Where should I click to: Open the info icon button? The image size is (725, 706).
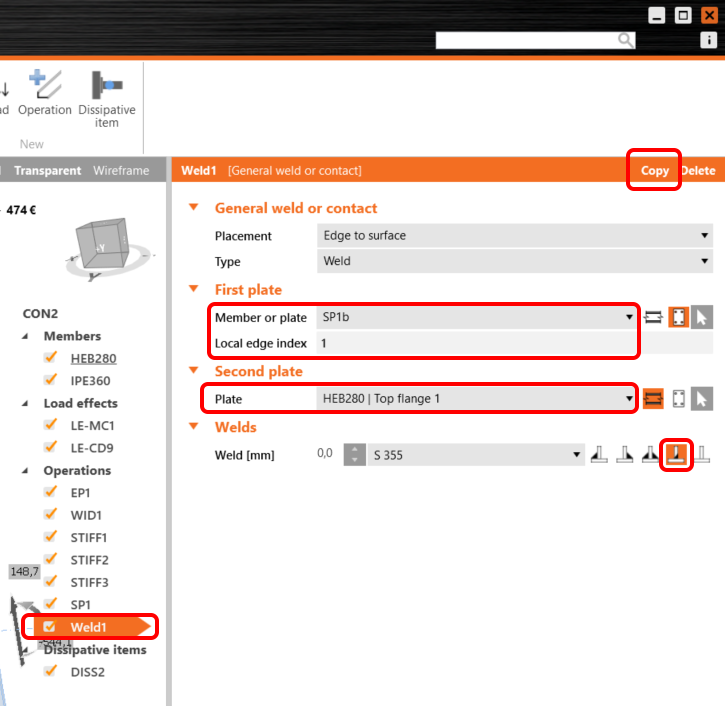click(708, 40)
